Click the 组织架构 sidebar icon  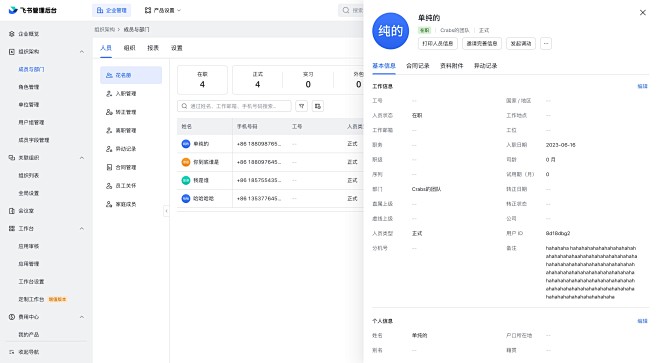[x=12, y=52]
